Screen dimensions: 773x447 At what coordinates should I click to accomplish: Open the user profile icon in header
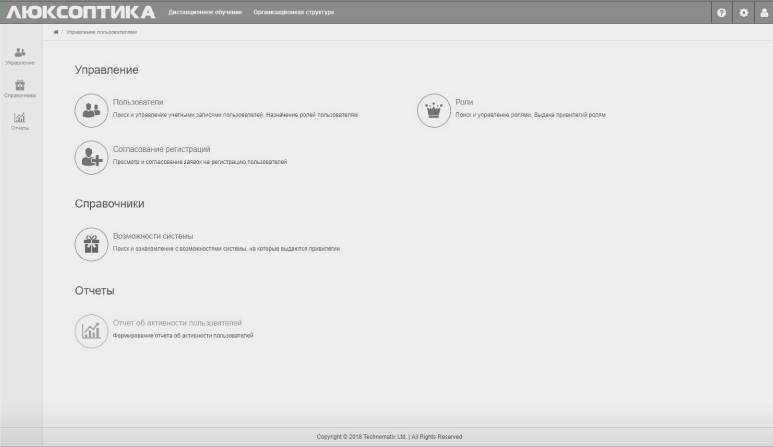pos(764,13)
